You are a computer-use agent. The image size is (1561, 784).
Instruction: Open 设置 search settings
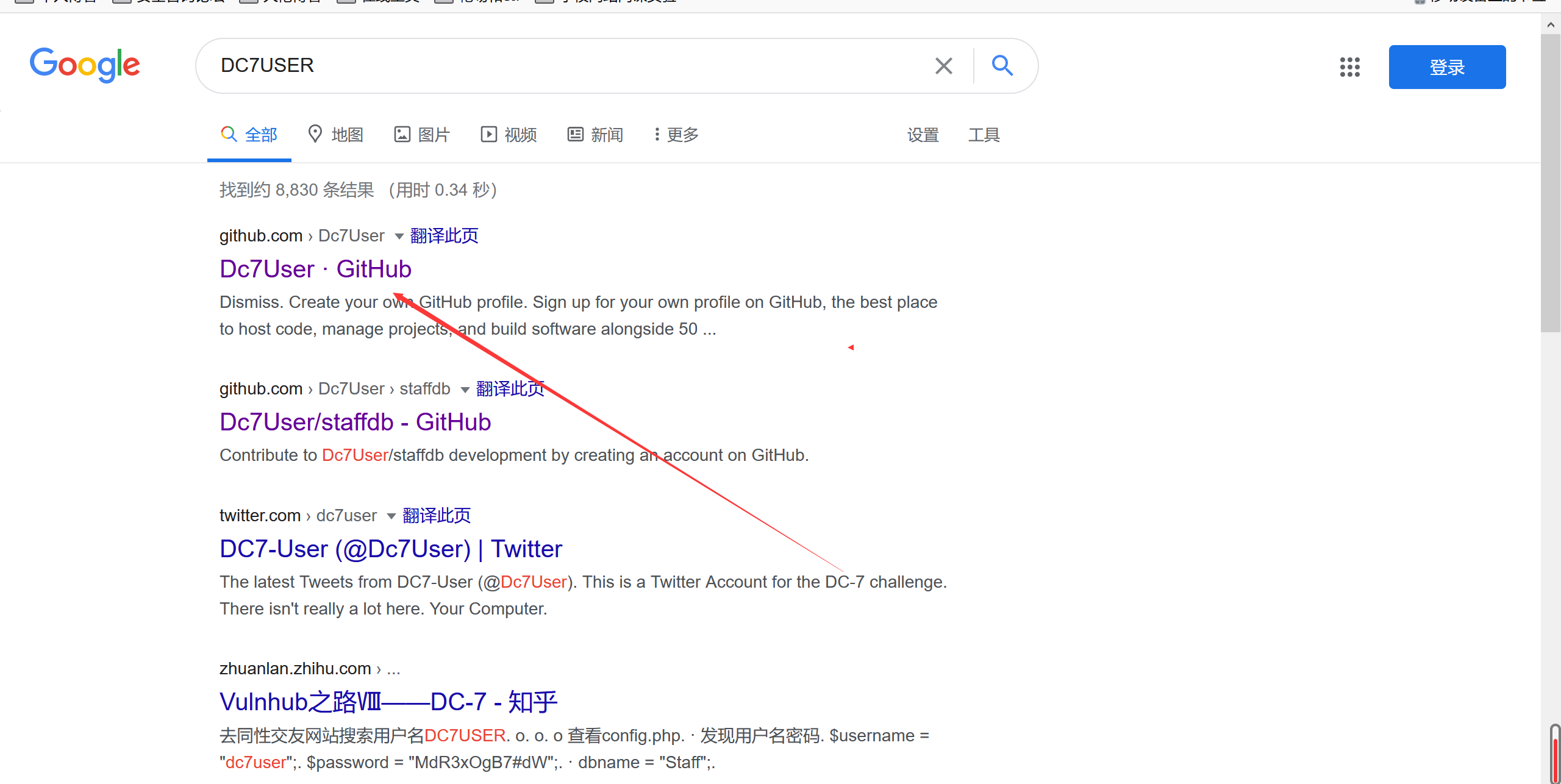point(923,135)
